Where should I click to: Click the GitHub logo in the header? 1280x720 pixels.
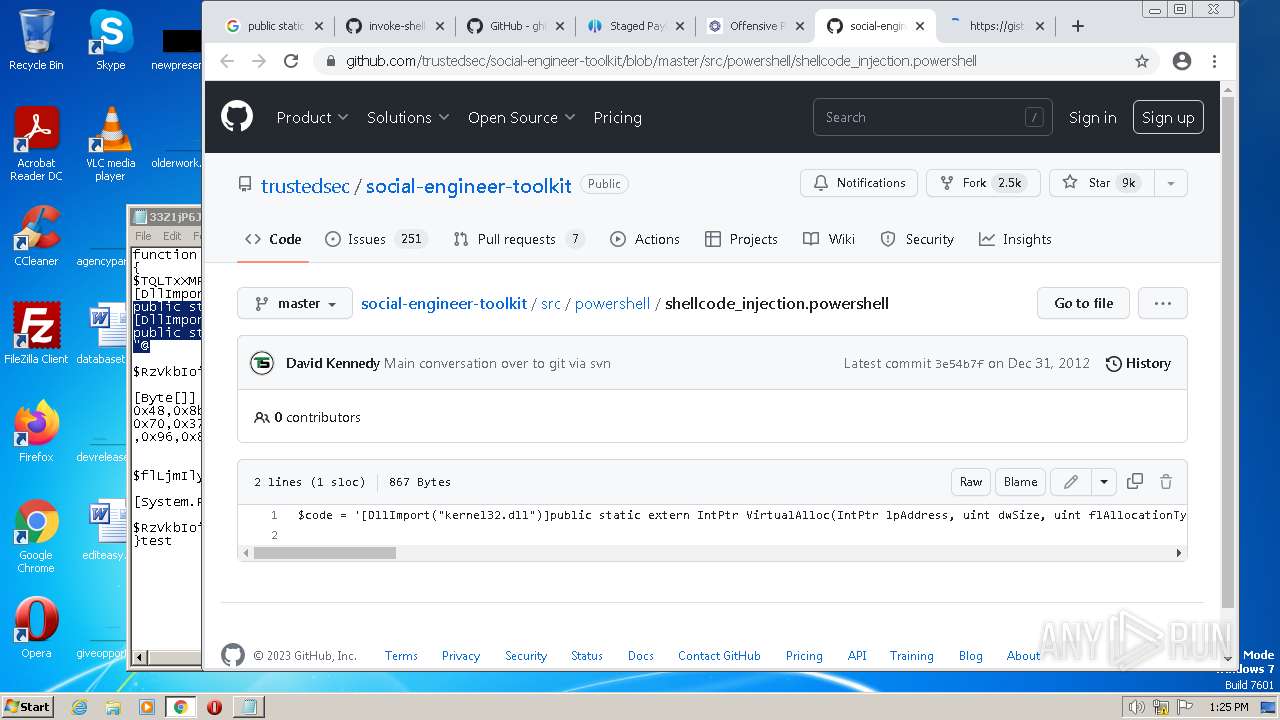(x=237, y=117)
